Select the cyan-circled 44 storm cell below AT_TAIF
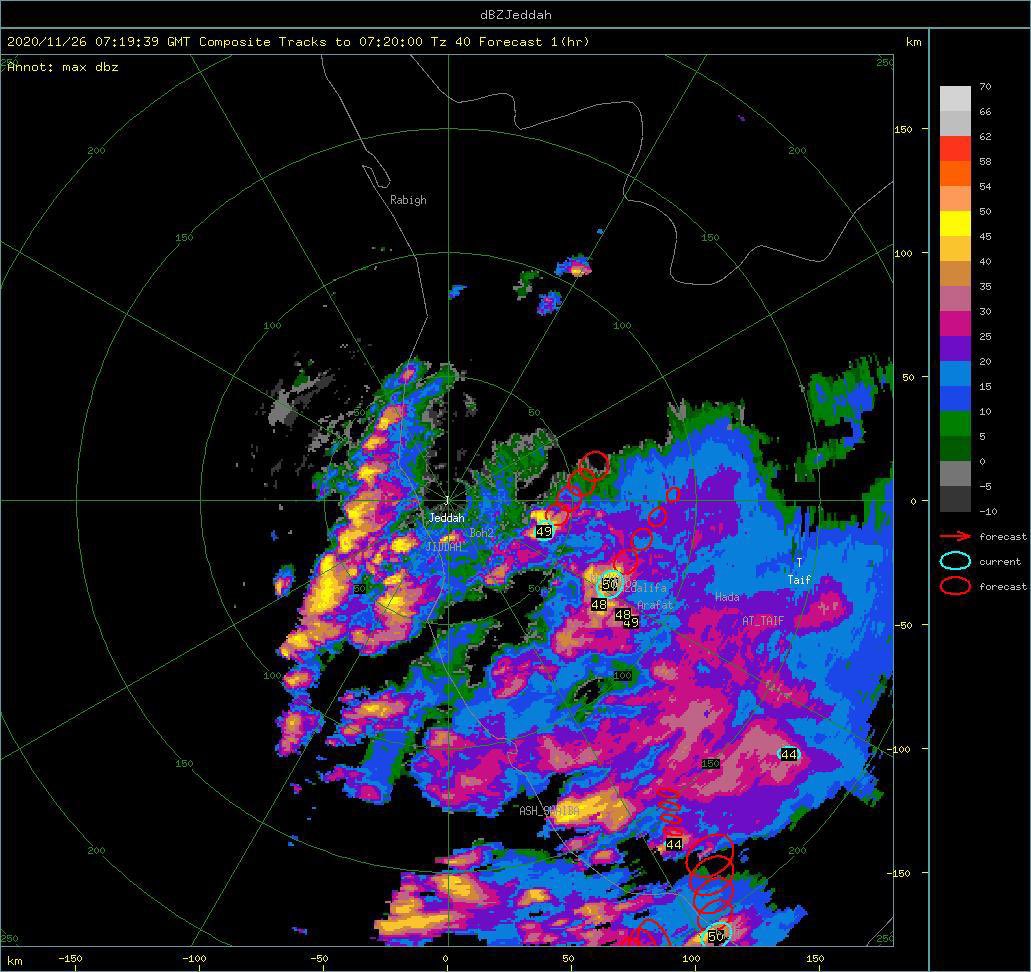The height and width of the screenshot is (972, 1031). click(789, 754)
